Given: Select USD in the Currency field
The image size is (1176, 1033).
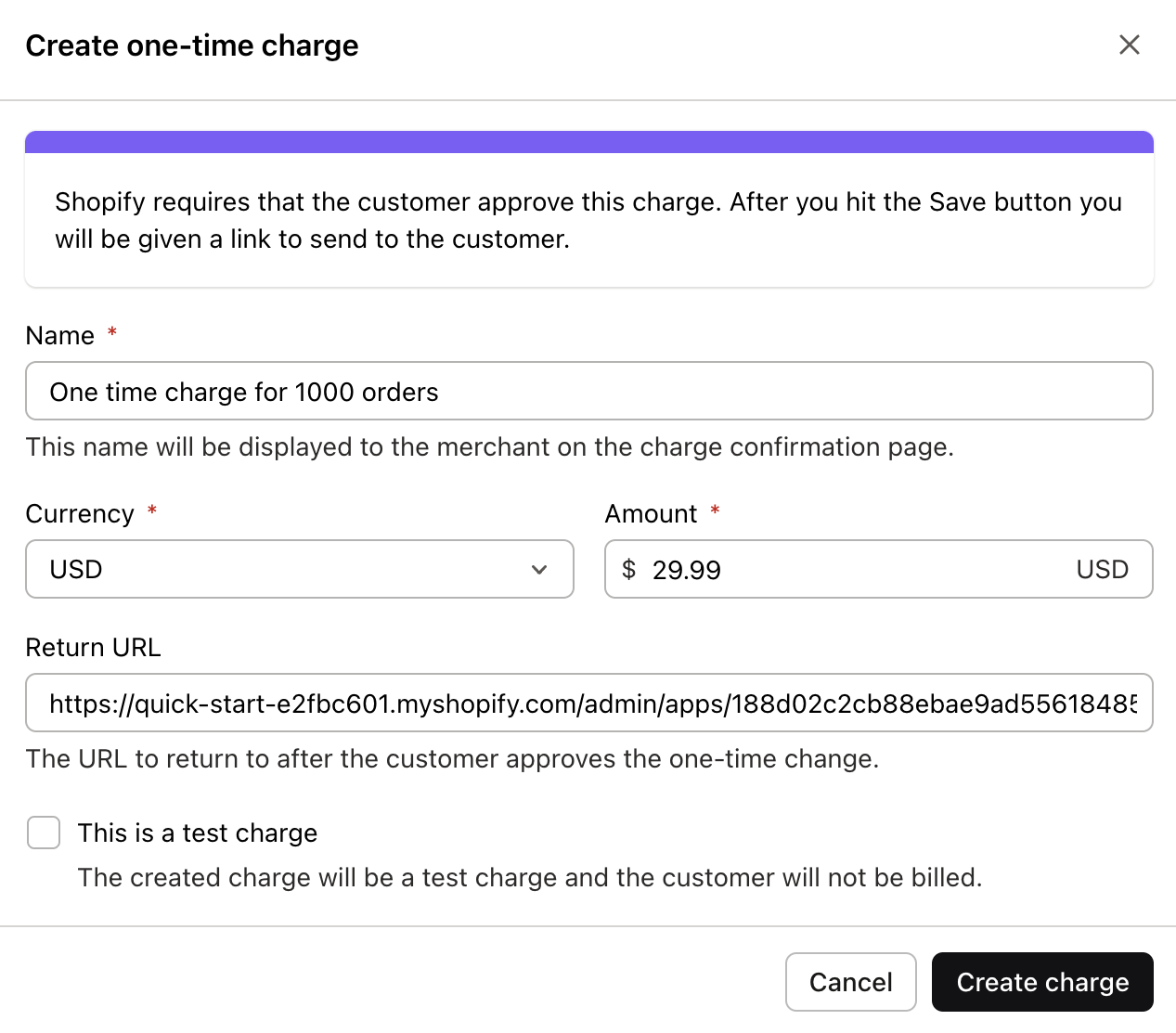Looking at the screenshot, I should point(299,569).
